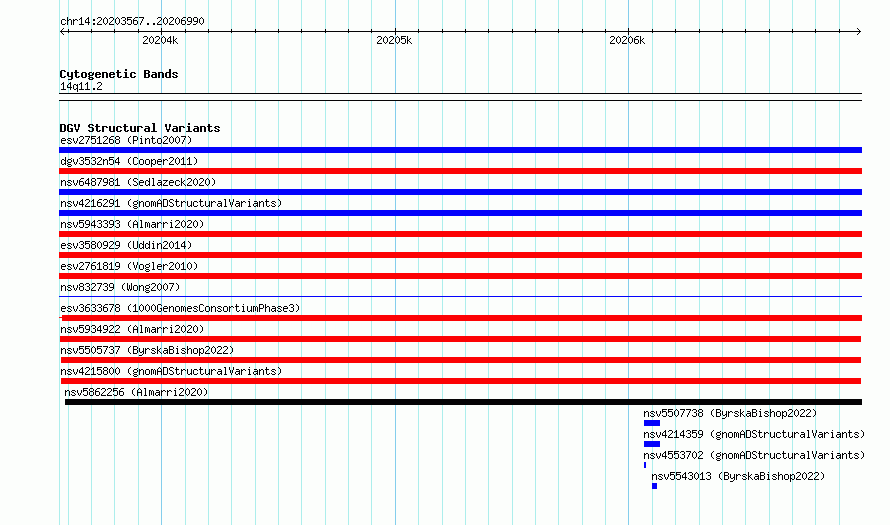Click the tiny nsv4553702 blue marker

click(x=645, y=465)
